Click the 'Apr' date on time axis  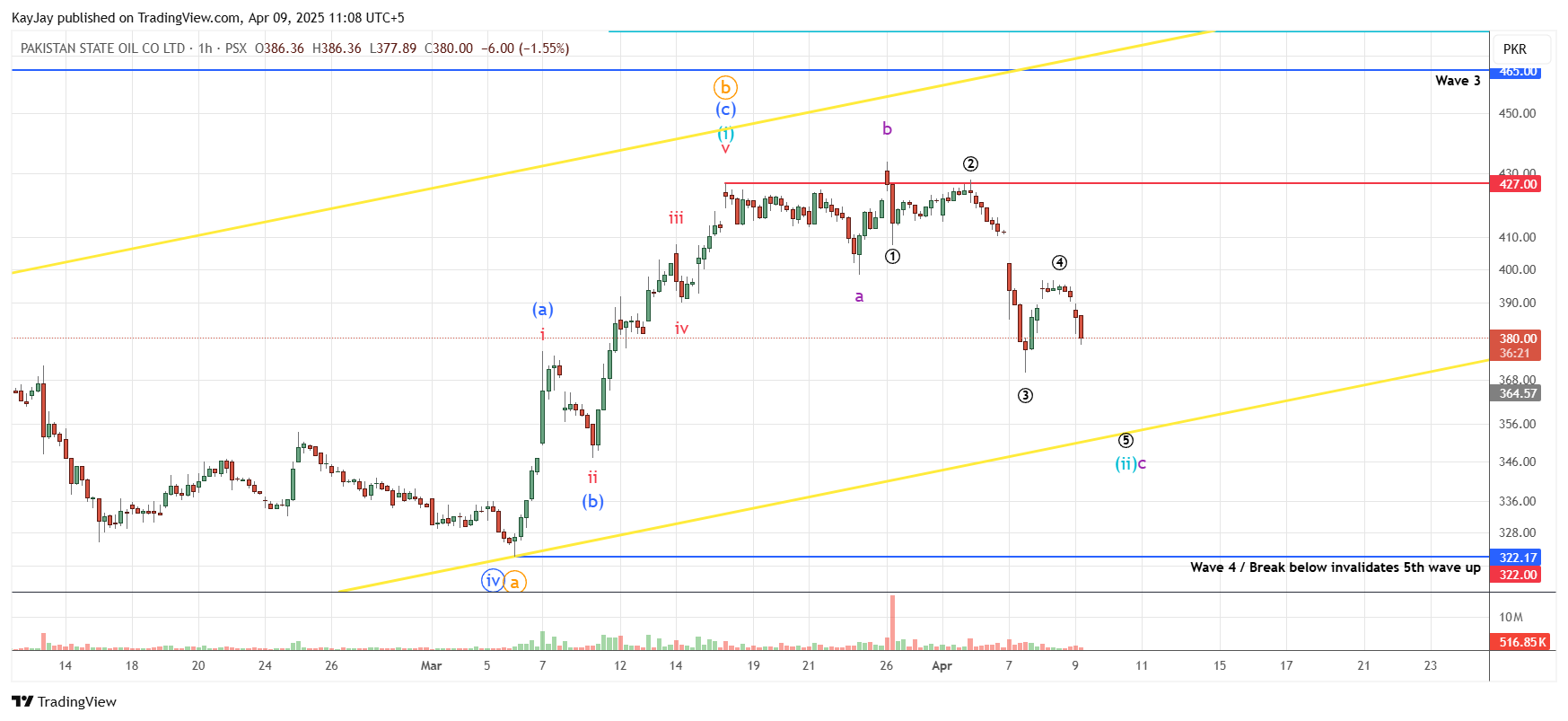pos(942,665)
